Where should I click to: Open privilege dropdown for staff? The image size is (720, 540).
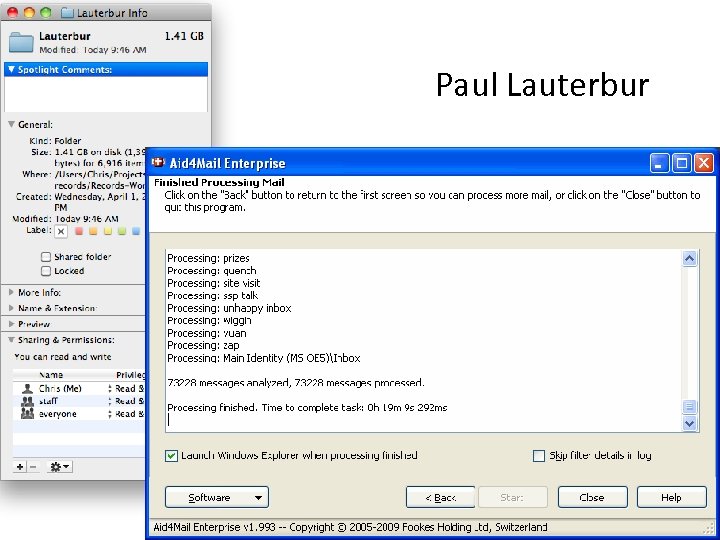[110, 401]
